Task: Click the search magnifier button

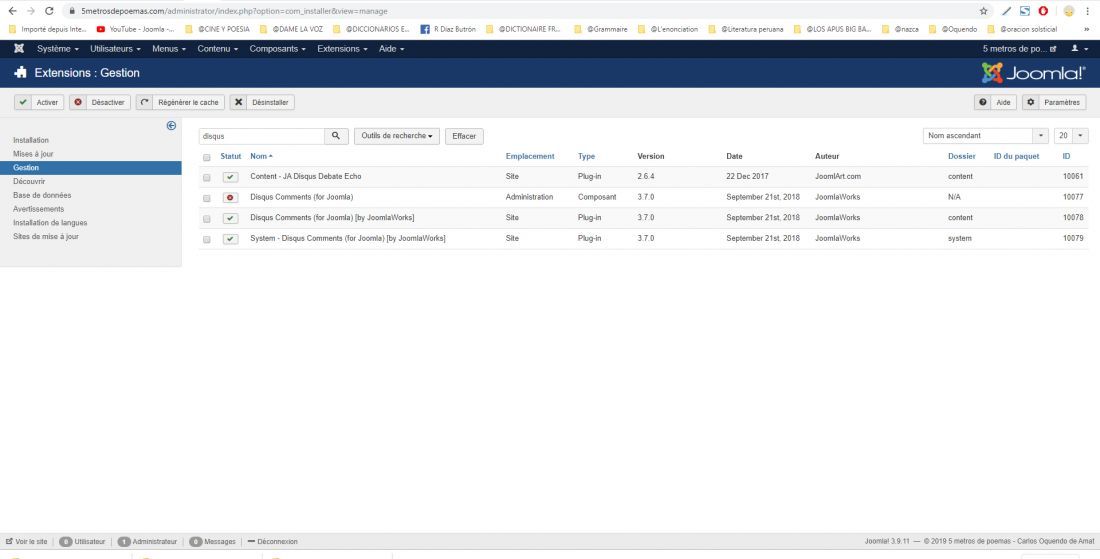Action: pos(336,136)
